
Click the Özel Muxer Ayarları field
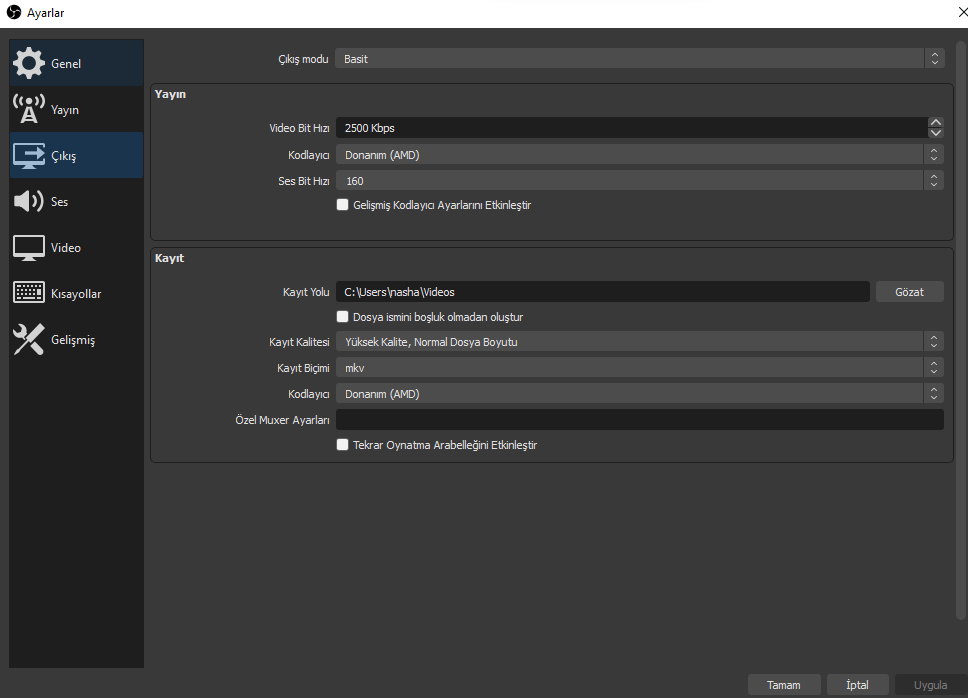click(640, 420)
